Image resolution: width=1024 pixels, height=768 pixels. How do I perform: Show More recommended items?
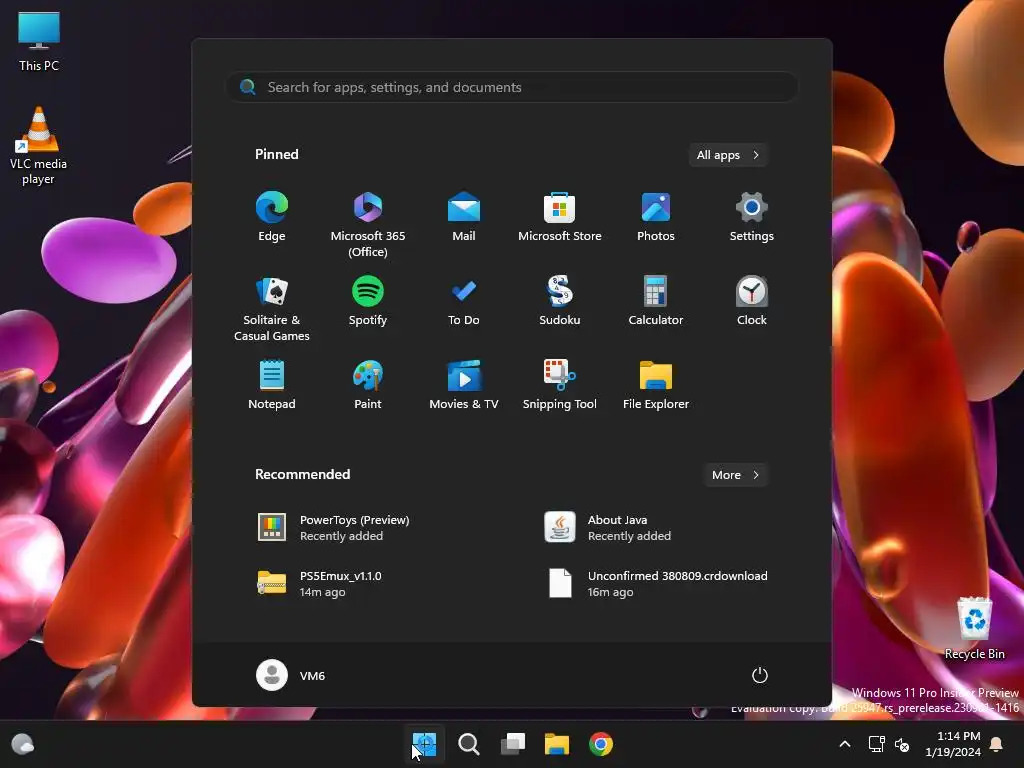tap(735, 475)
